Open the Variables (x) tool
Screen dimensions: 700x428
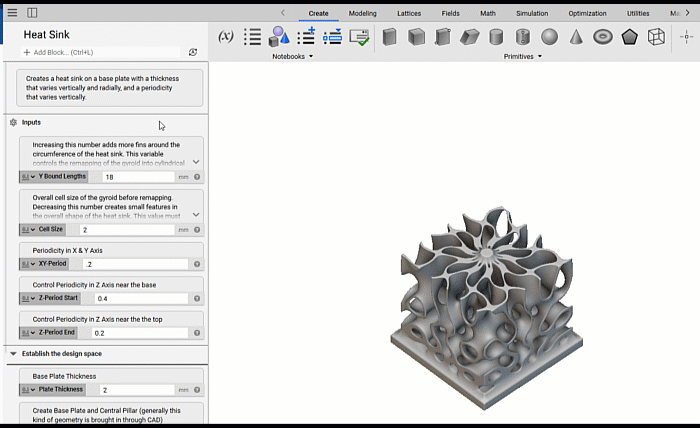[226, 36]
